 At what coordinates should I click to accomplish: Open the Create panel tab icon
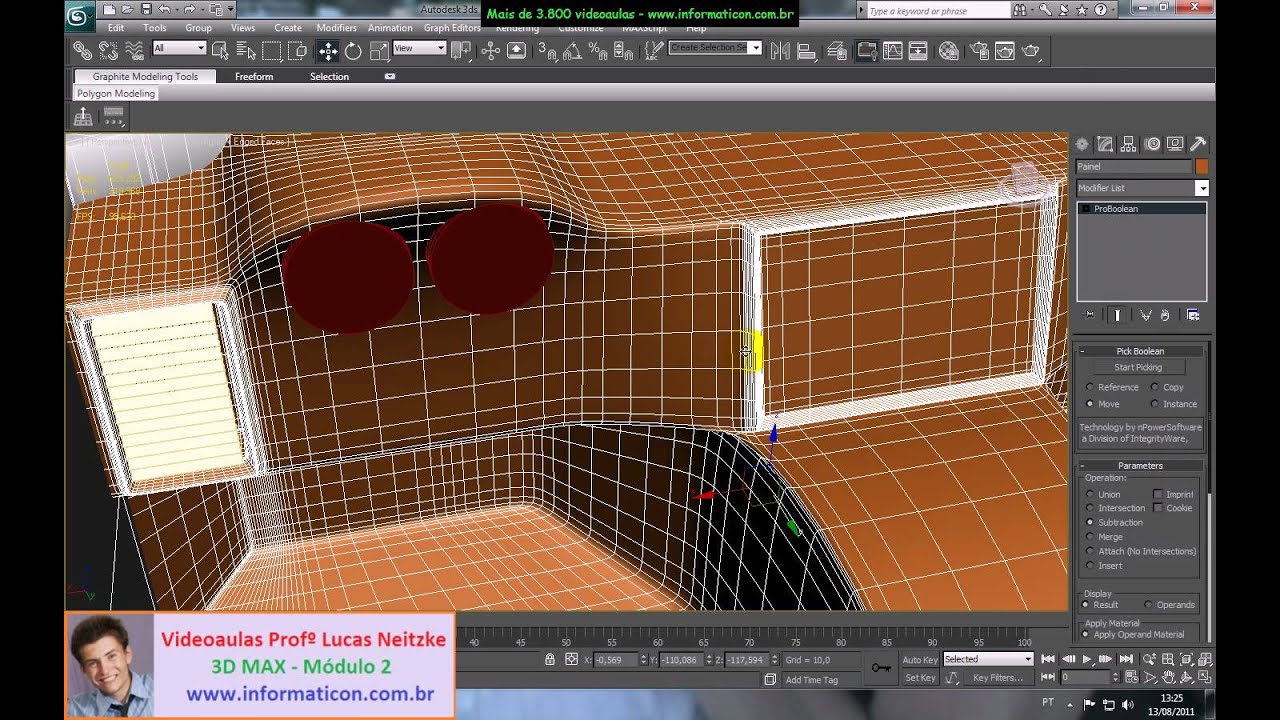[x=1082, y=144]
